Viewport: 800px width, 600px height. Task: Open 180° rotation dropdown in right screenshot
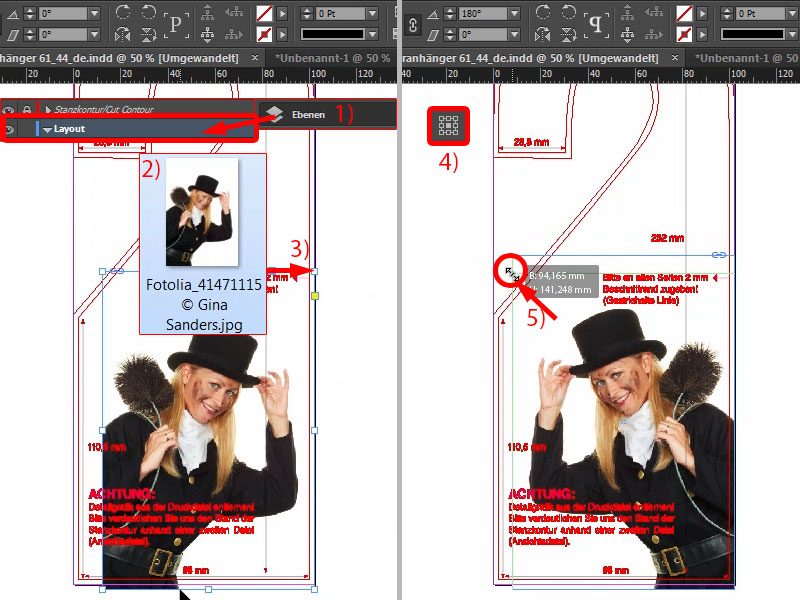pos(514,13)
